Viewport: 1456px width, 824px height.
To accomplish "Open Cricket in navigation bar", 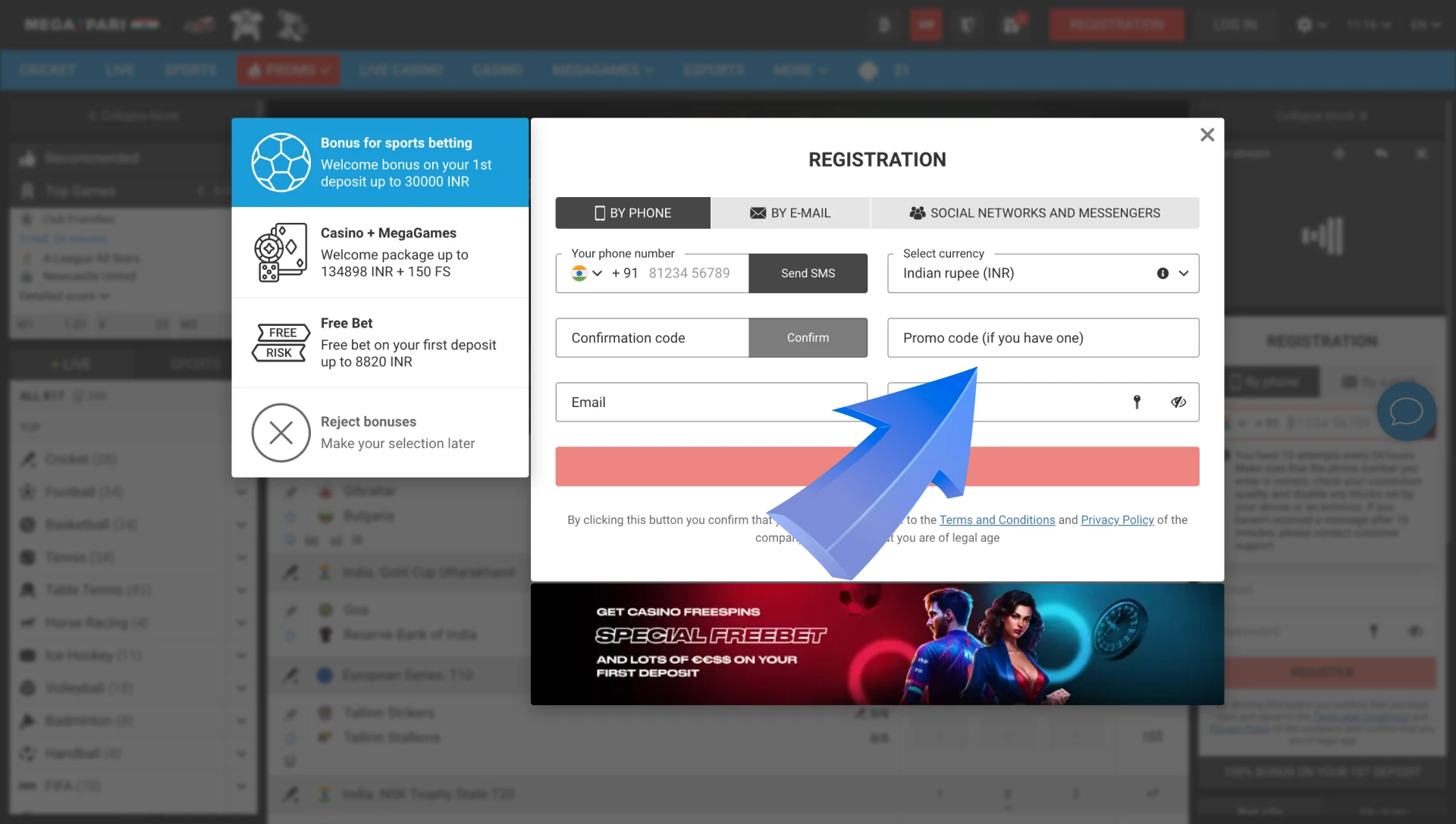I will point(47,70).
